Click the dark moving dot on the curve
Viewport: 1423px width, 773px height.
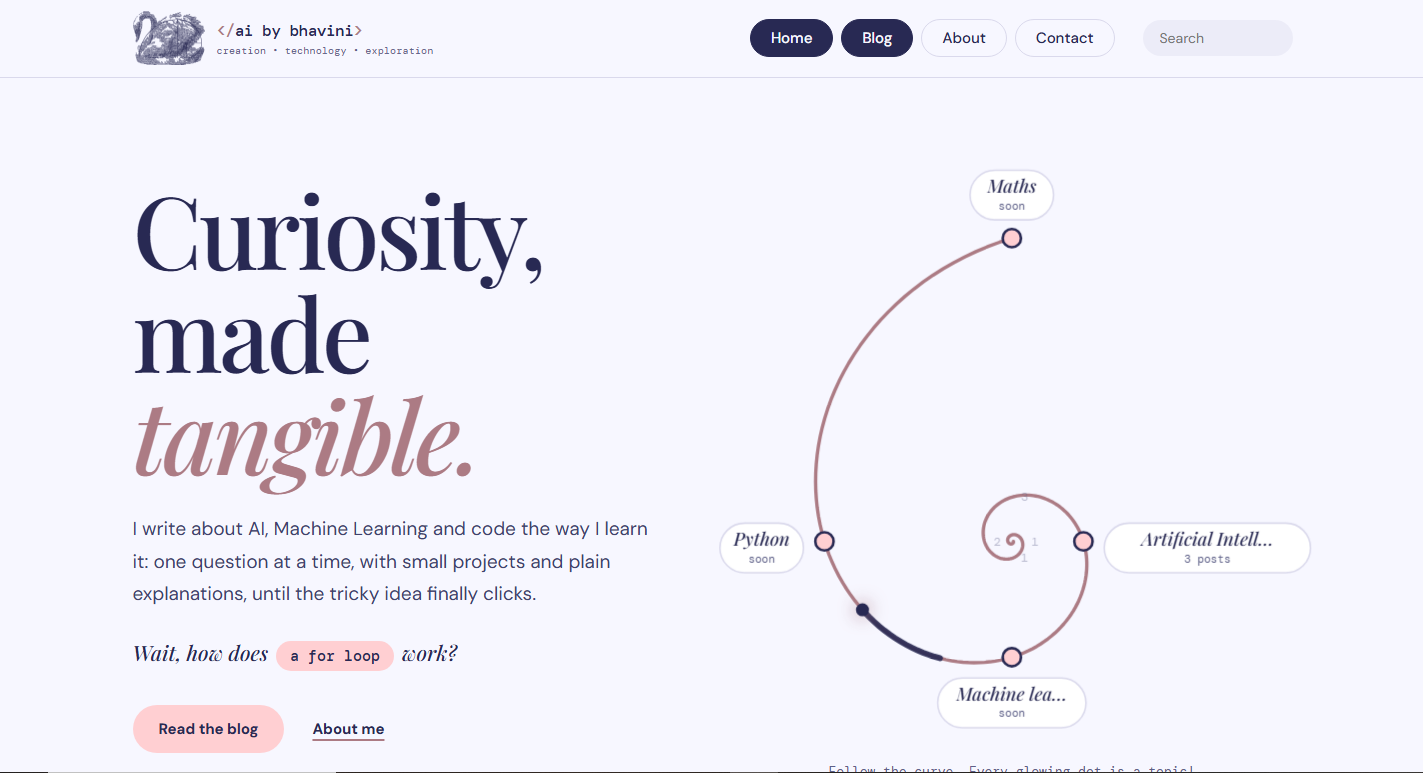(x=862, y=610)
